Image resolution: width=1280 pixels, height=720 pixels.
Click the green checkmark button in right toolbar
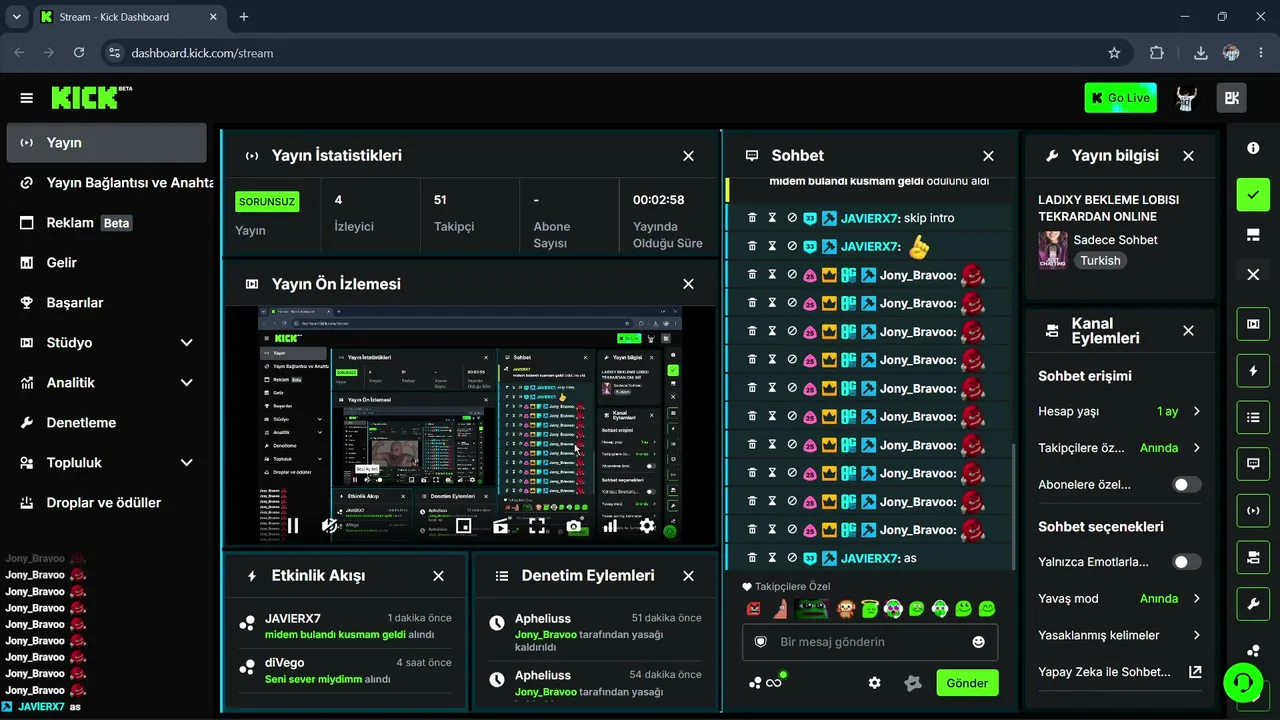(x=1253, y=194)
